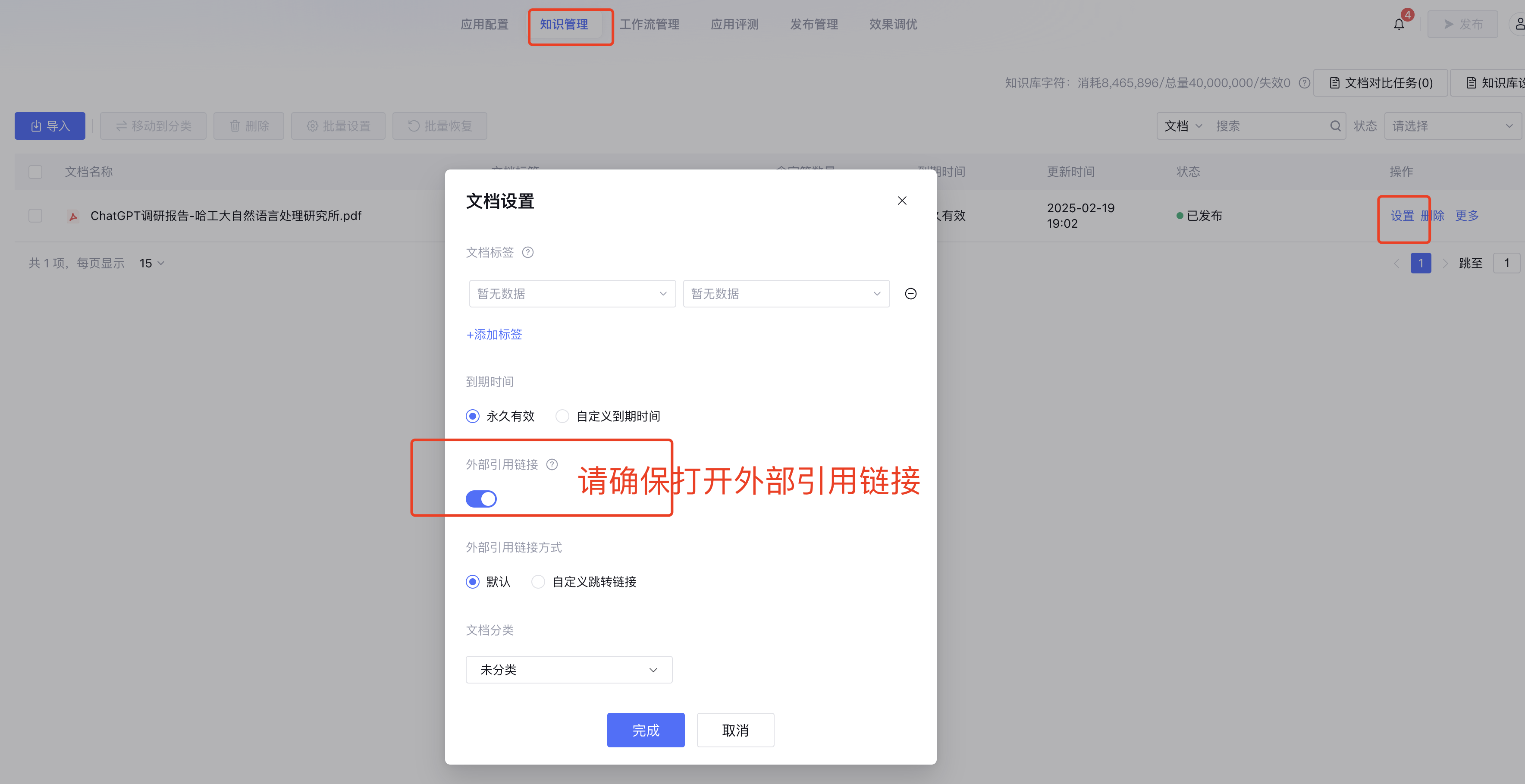
Task: Click help icon next to 知识库字符 usage
Action: (1304, 83)
